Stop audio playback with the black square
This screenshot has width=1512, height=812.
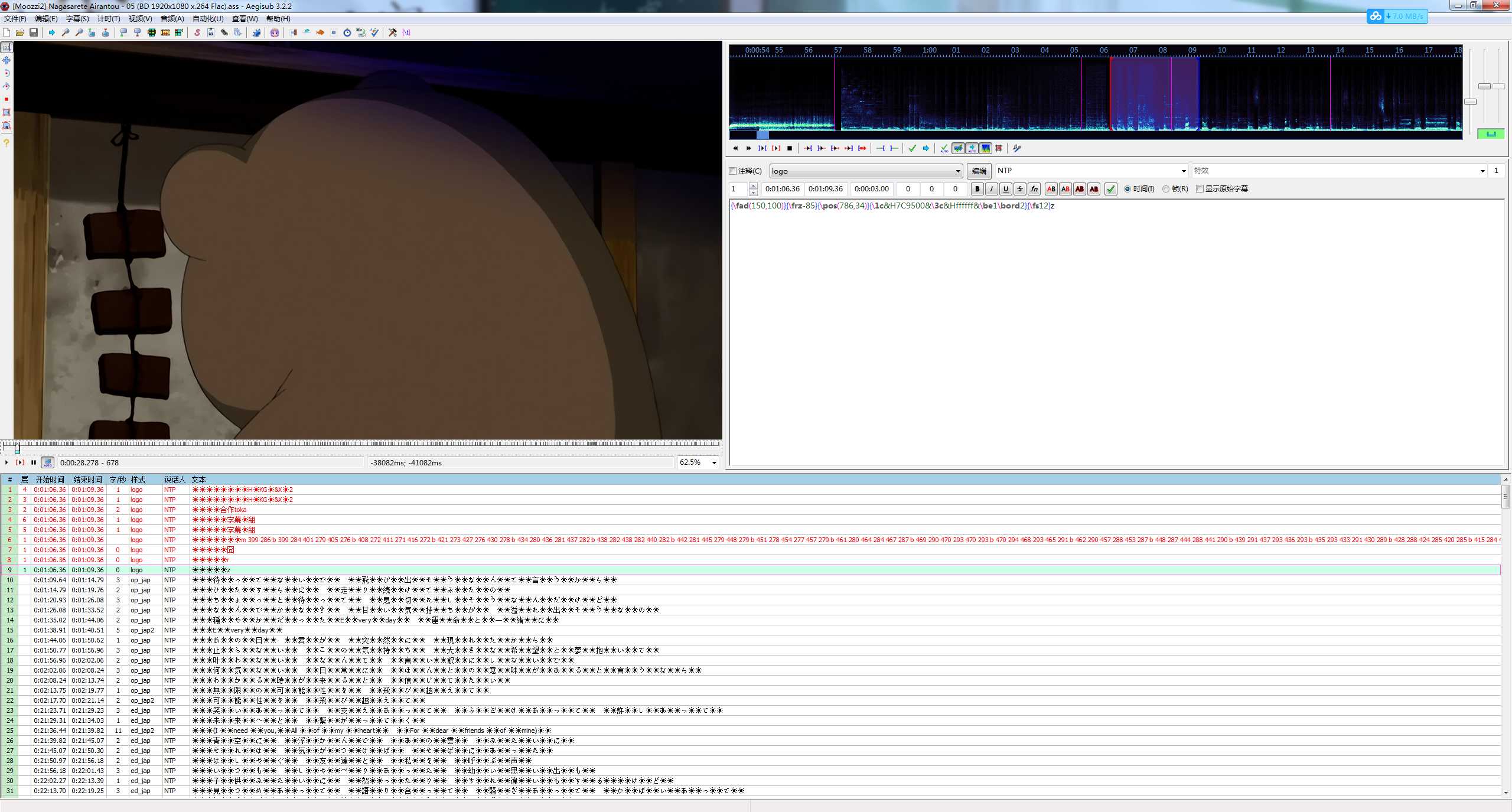point(790,148)
